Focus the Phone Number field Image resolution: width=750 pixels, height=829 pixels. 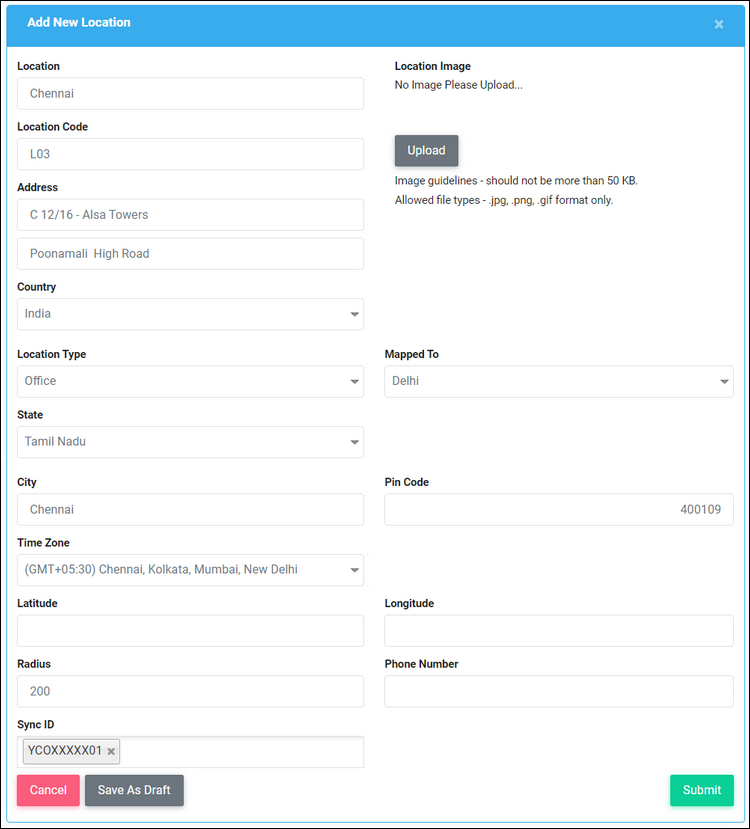[x=558, y=691]
